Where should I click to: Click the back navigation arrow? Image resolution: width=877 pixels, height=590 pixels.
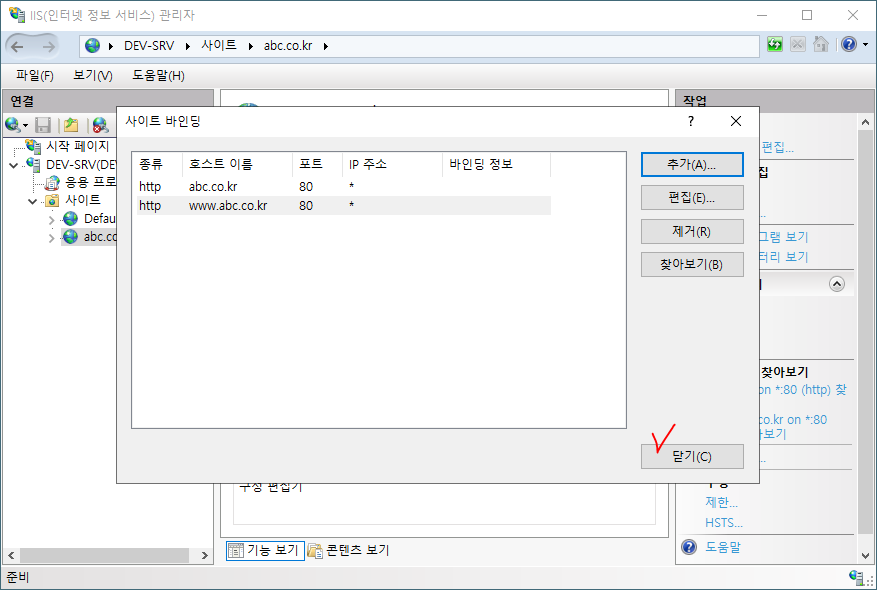(17, 46)
